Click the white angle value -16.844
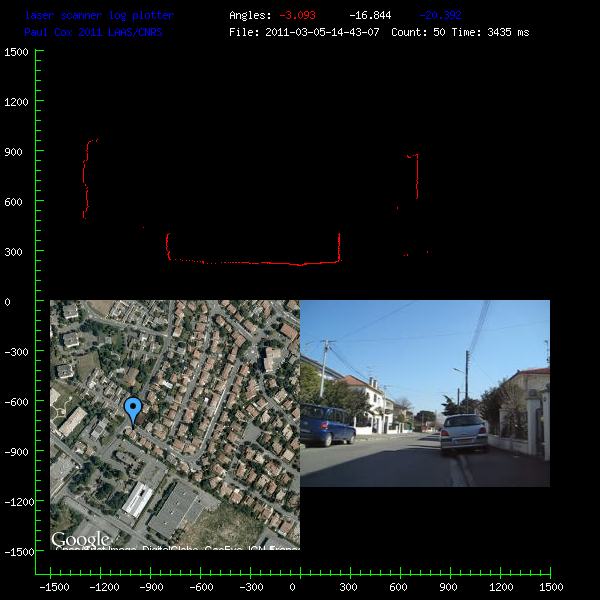The height and width of the screenshot is (600, 600). tap(370, 15)
